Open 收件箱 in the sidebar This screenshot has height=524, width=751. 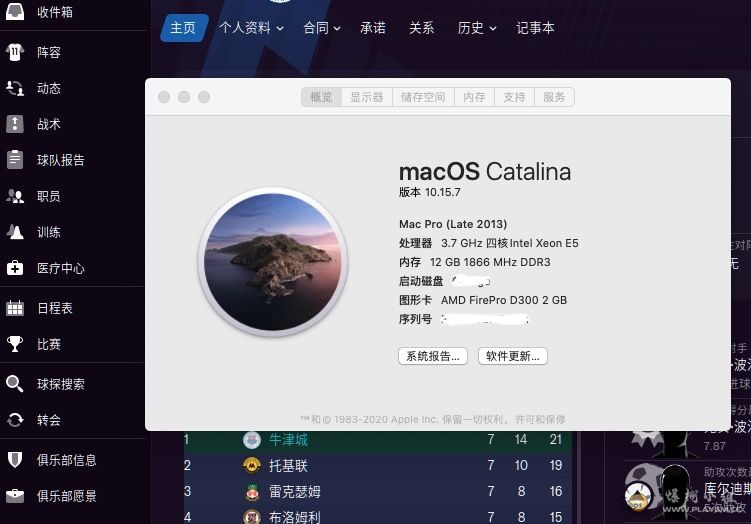55,11
